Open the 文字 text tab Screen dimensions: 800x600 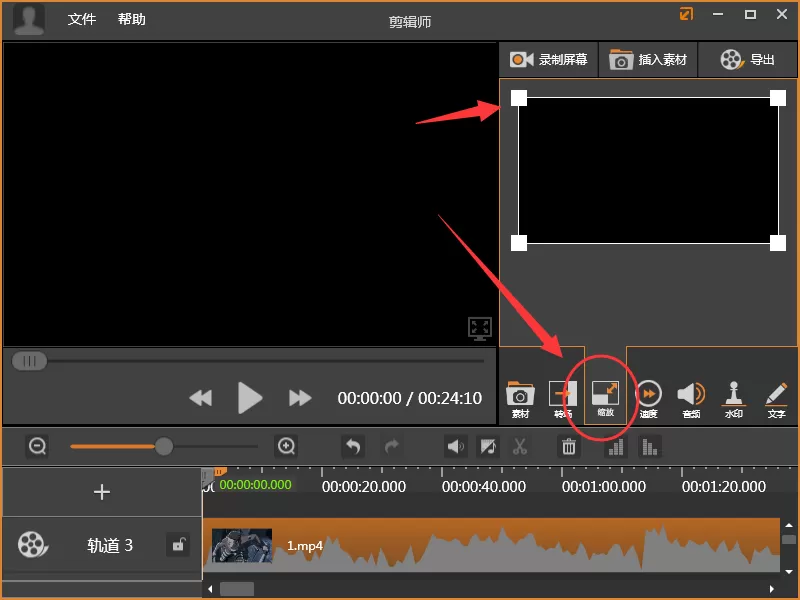tap(776, 400)
